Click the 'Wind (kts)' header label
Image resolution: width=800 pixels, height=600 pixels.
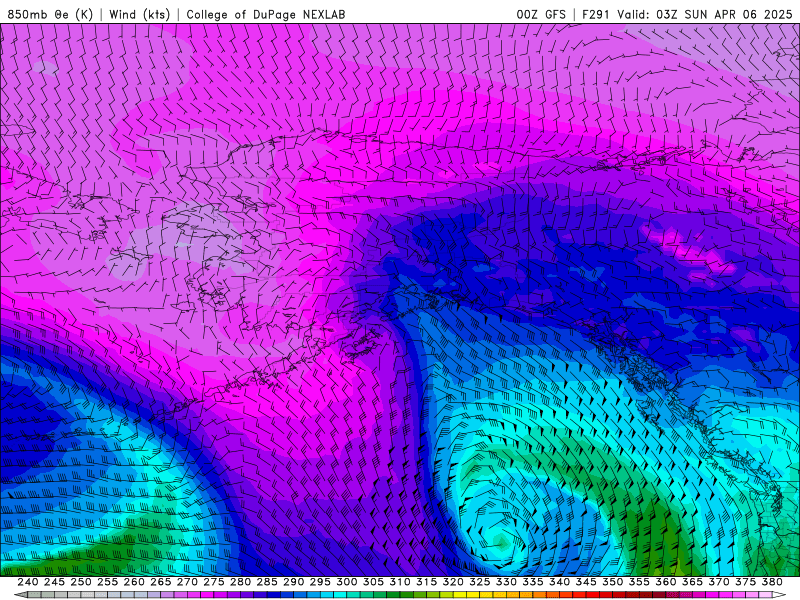tap(139, 14)
